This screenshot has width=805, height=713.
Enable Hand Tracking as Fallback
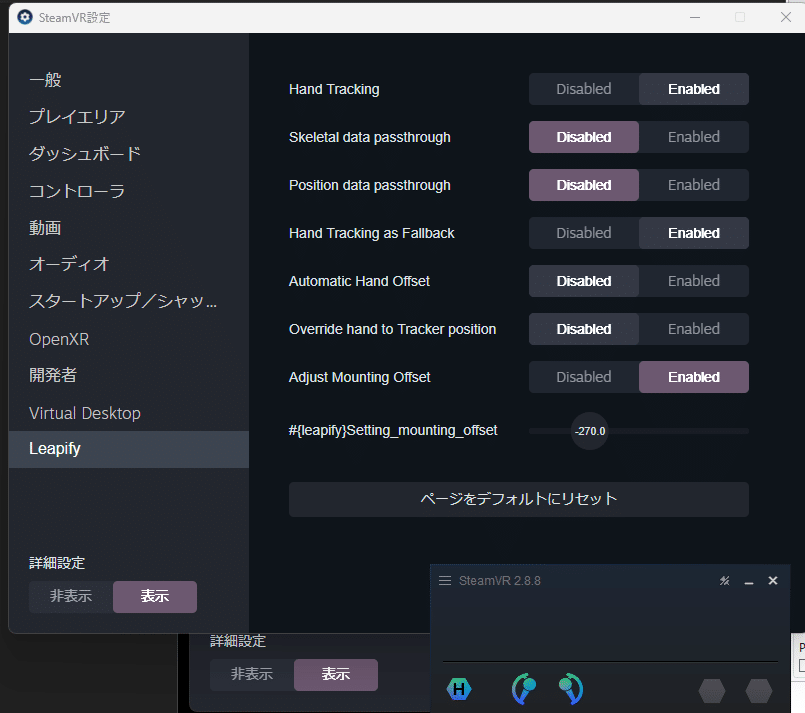tap(694, 233)
